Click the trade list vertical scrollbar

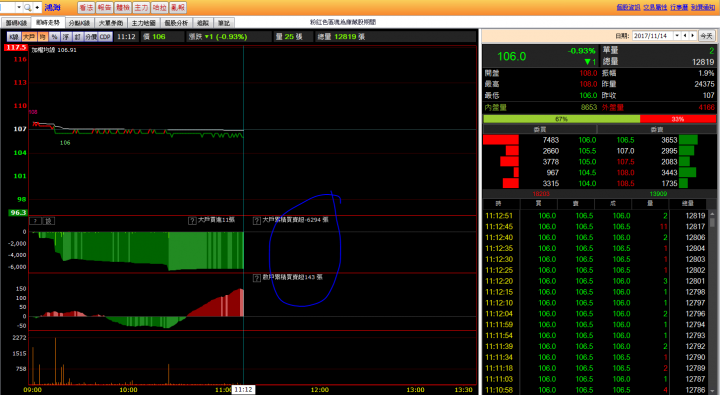tap(712, 303)
